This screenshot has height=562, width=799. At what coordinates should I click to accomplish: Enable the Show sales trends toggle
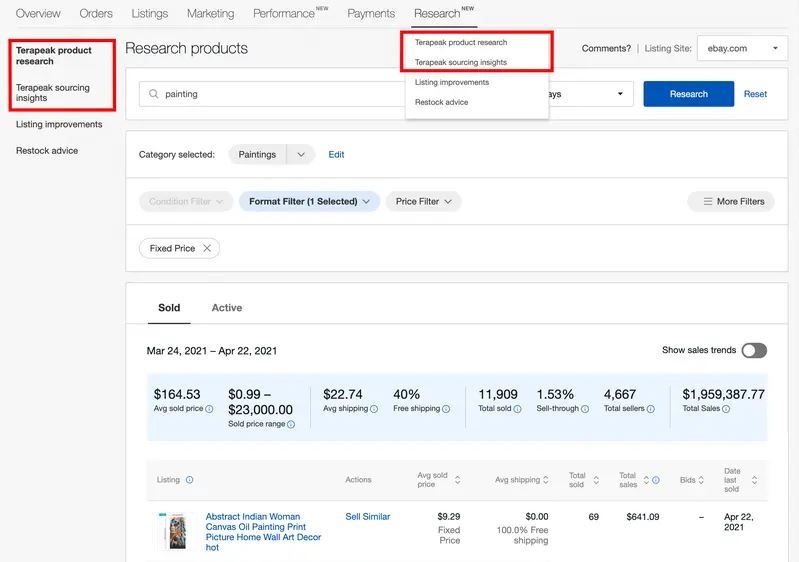[x=754, y=350]
